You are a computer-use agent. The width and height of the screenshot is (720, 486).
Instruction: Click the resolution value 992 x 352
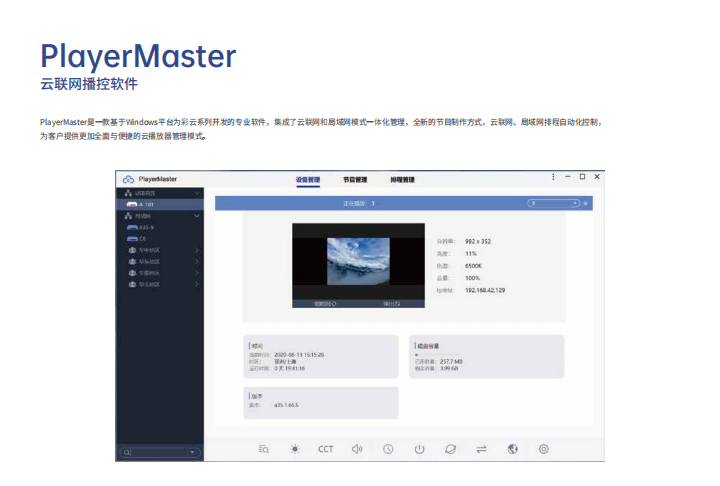tap(478, 241)
